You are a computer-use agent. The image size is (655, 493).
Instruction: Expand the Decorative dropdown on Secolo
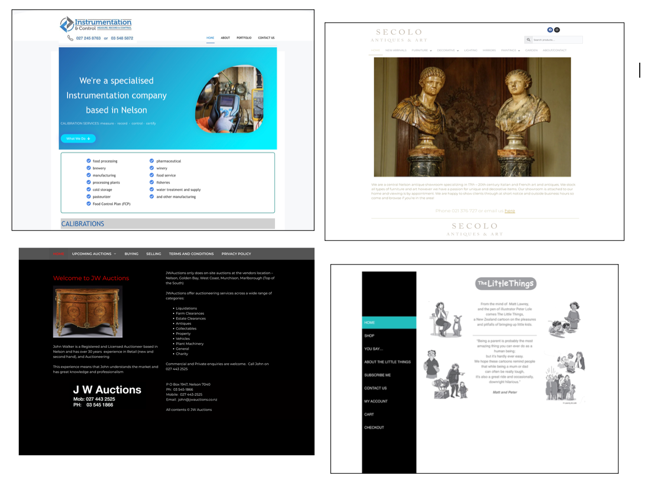[446, 50]
